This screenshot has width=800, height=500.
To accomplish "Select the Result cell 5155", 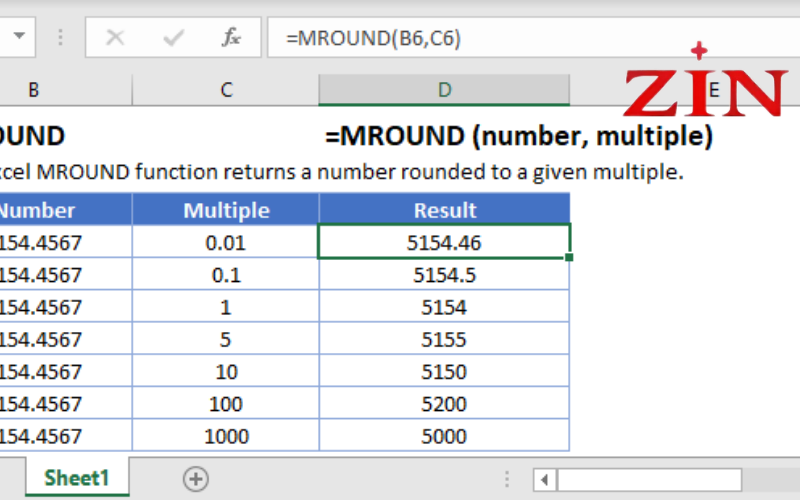I will coord(444,339).
